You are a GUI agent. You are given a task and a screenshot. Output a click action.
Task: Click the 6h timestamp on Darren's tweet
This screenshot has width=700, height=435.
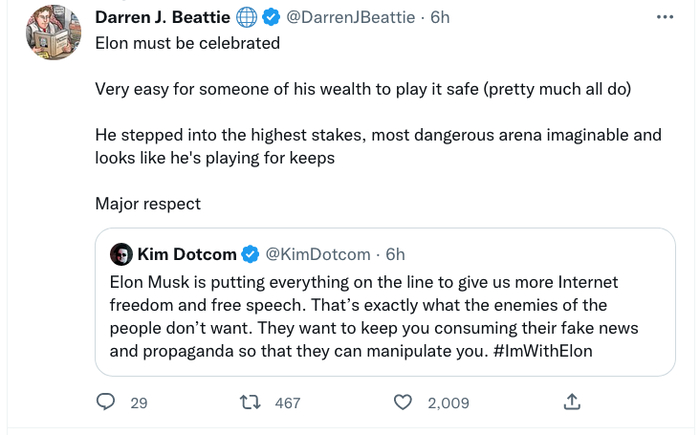click(440, 18)
